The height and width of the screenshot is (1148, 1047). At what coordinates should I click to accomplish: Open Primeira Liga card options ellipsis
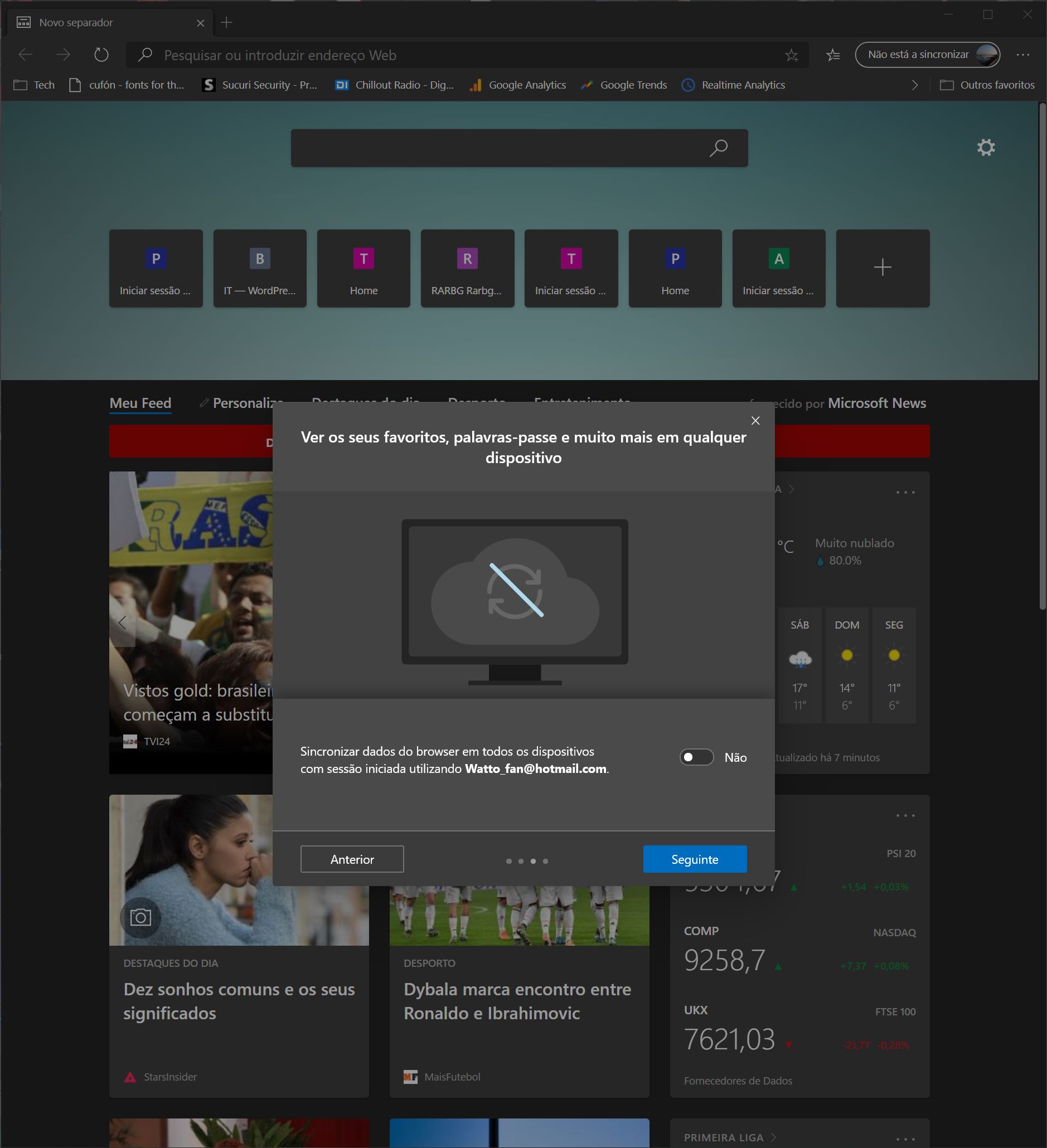tap(905, 1139)
